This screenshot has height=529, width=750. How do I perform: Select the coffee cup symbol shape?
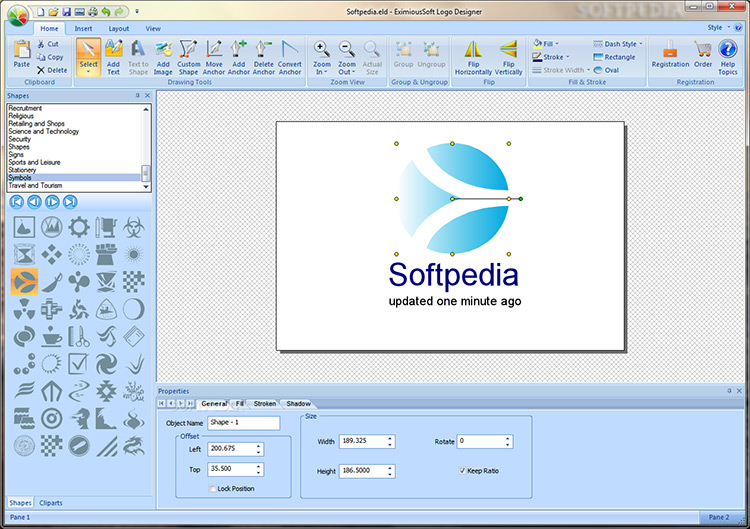click(51, 336)
